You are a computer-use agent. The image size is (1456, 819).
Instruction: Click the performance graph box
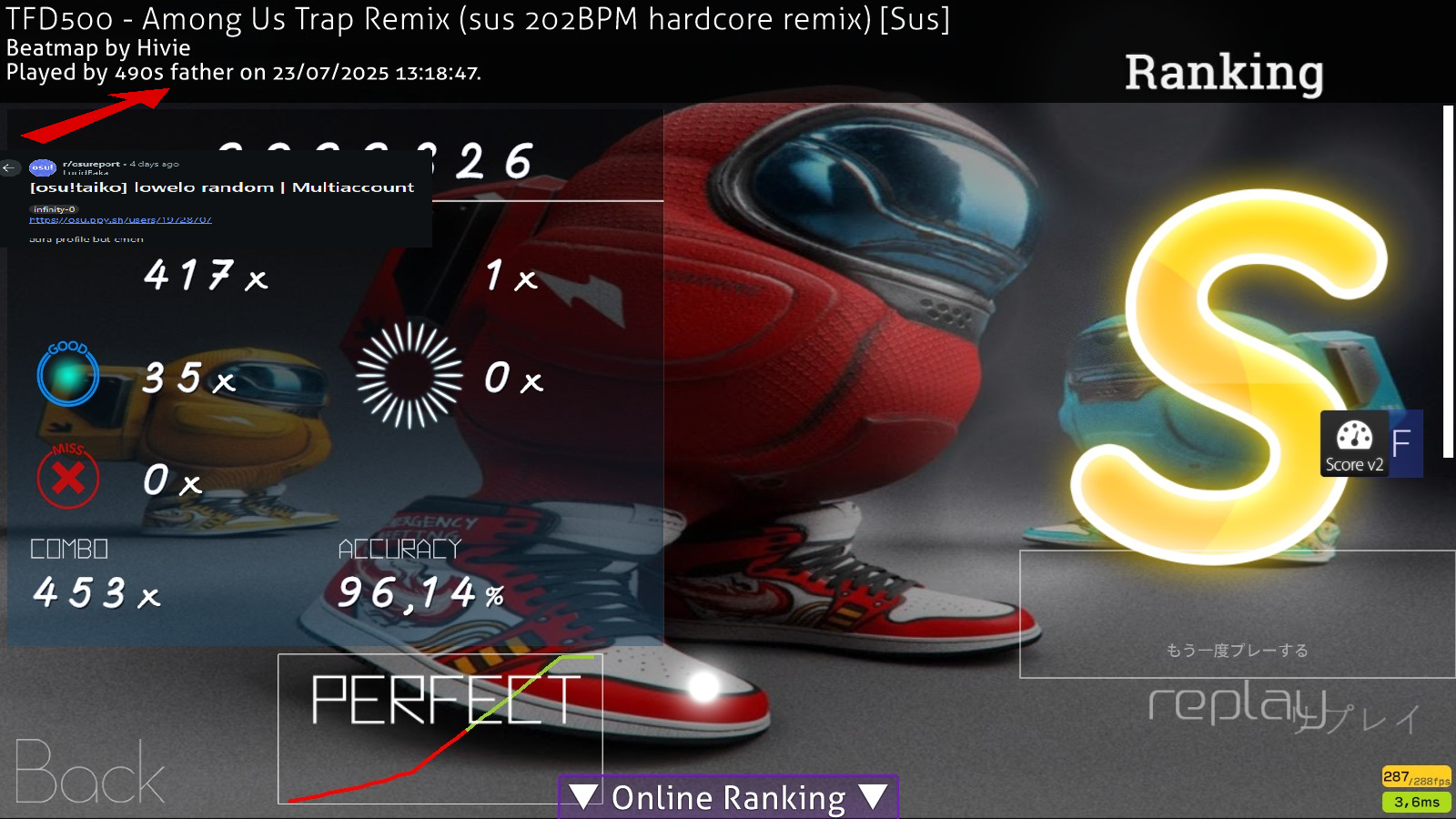pos(440,729)
